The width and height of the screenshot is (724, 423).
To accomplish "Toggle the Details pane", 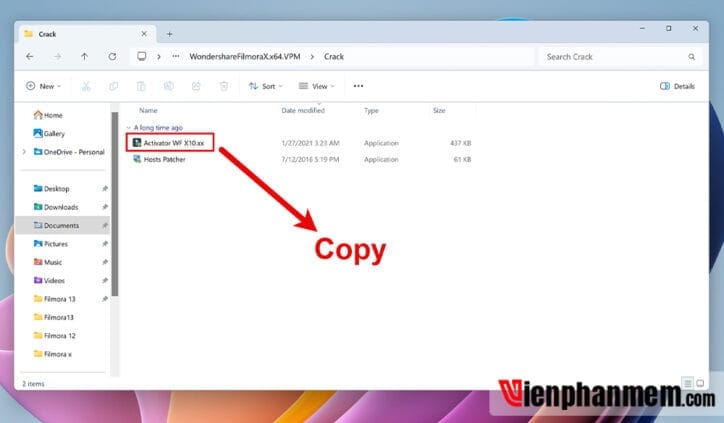I will [x=677, y=86].
